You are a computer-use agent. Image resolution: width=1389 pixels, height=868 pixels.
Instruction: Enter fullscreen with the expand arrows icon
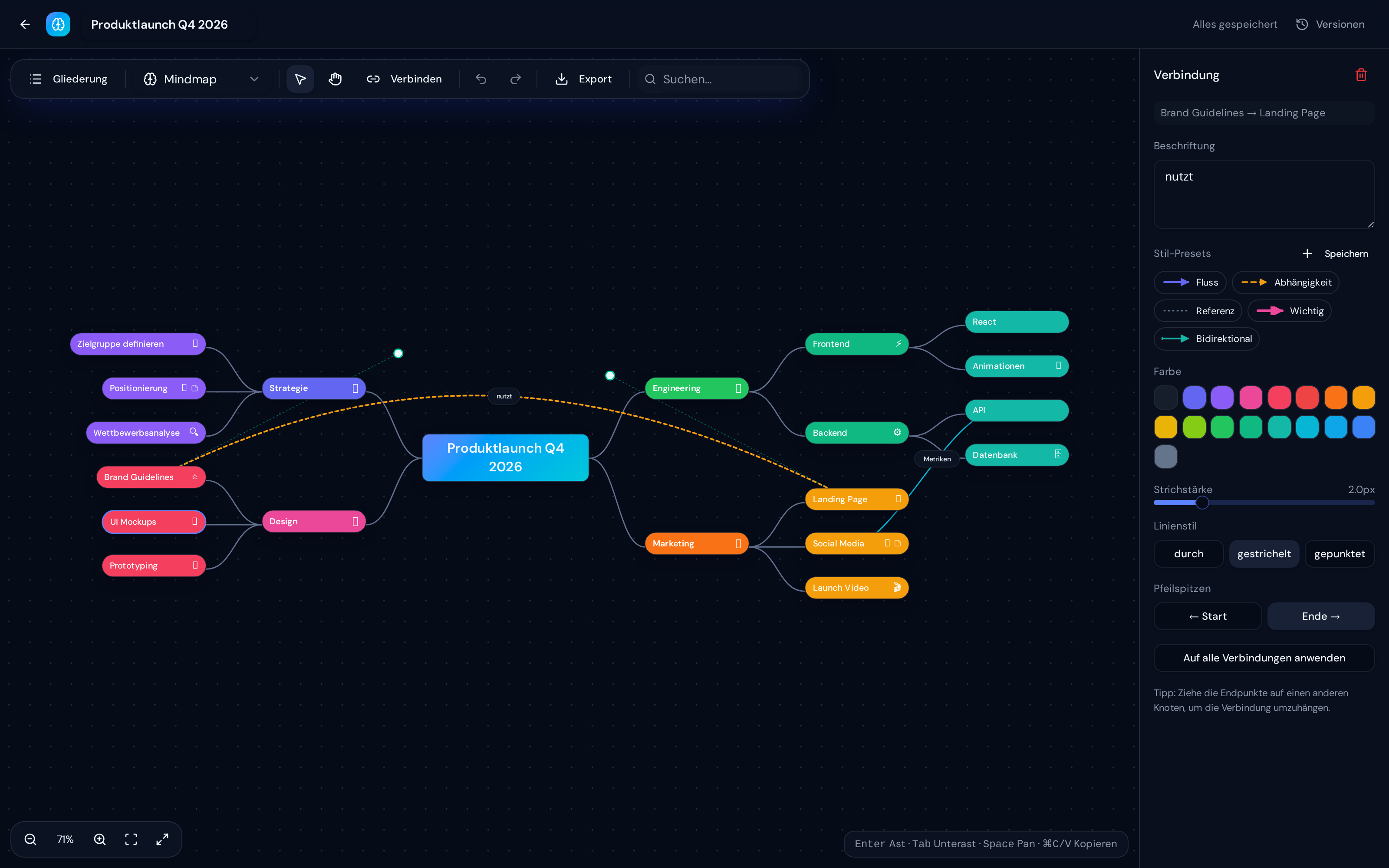click(162, 839)
